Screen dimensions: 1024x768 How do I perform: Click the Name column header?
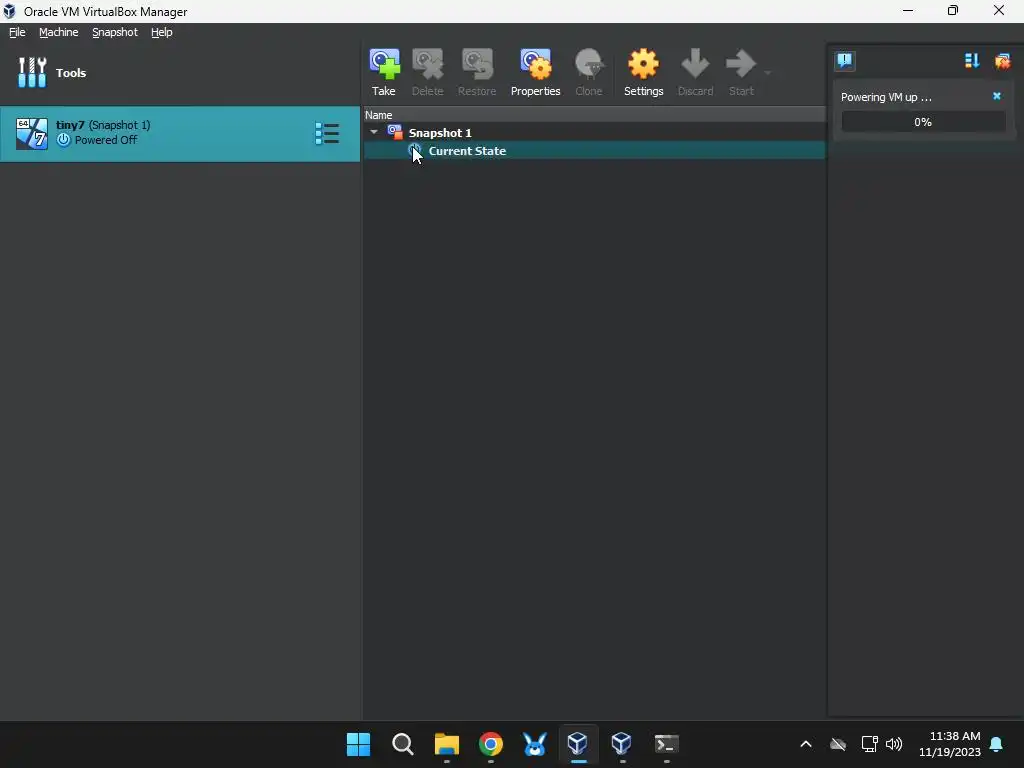pyautogui.click(x=594, y=115)
